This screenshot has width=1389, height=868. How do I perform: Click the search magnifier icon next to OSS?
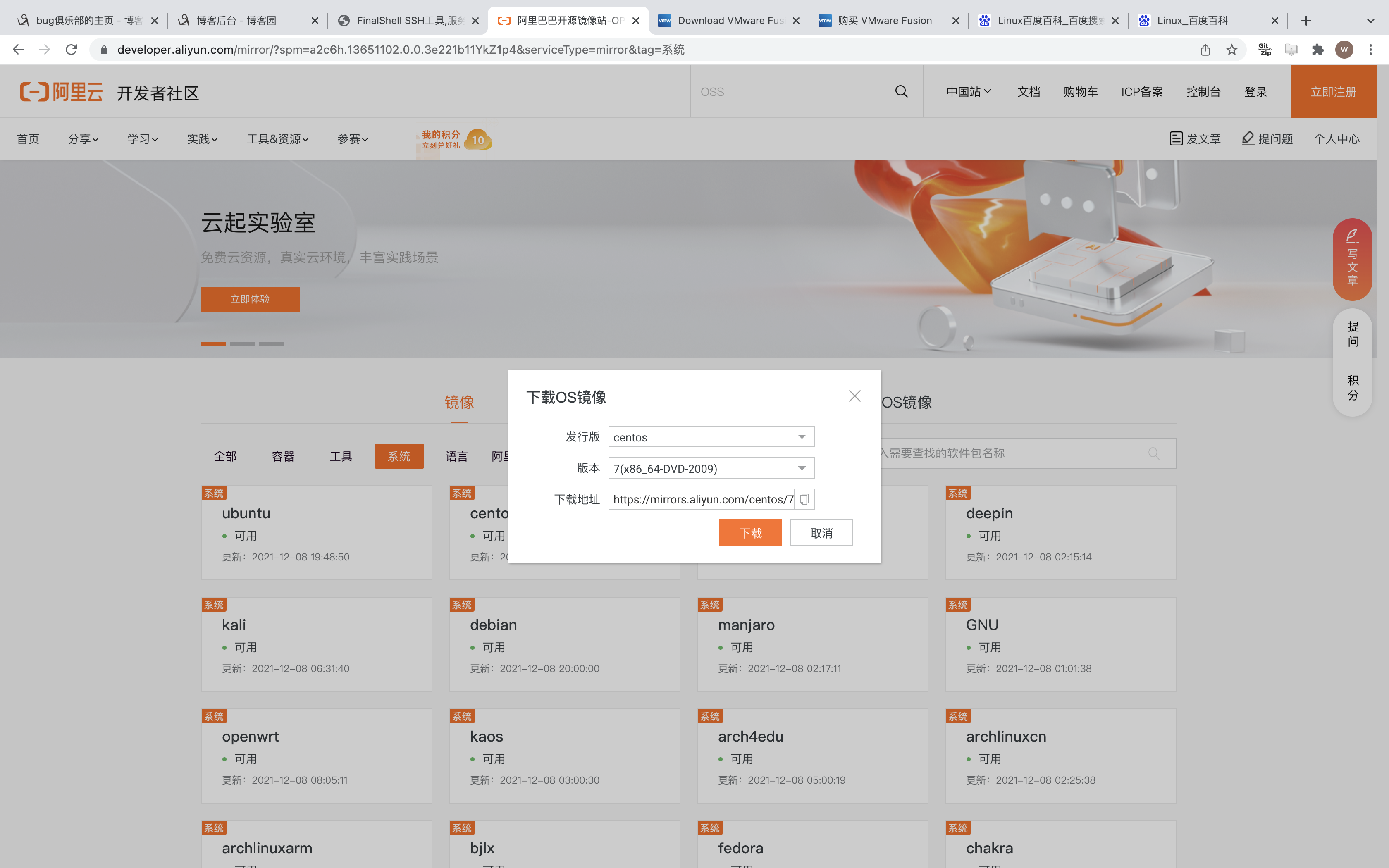(x=901, y=92)
